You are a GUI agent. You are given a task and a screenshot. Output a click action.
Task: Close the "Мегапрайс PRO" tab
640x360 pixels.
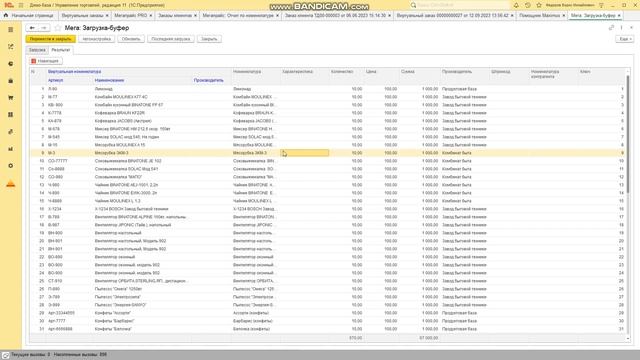click(151, 16)
